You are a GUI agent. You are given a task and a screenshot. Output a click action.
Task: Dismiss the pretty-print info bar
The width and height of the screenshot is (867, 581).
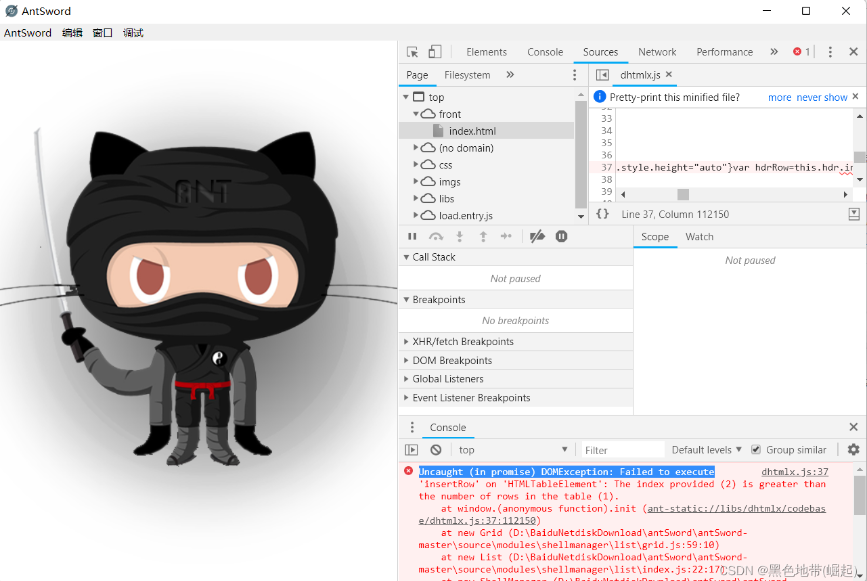(x=855, y=97)
